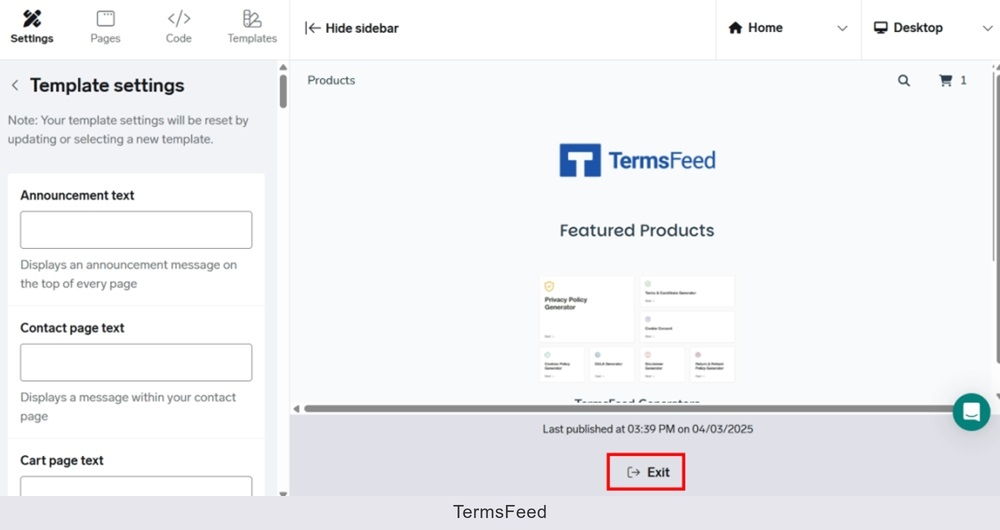Click Hide sidebar button
1000x530 pixels.
click(351, 28)
